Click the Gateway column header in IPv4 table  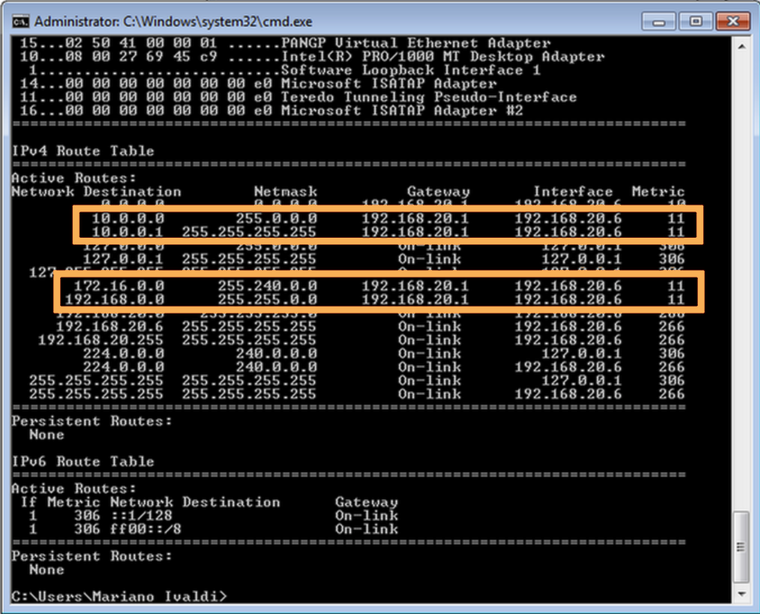tap(438, 192)
